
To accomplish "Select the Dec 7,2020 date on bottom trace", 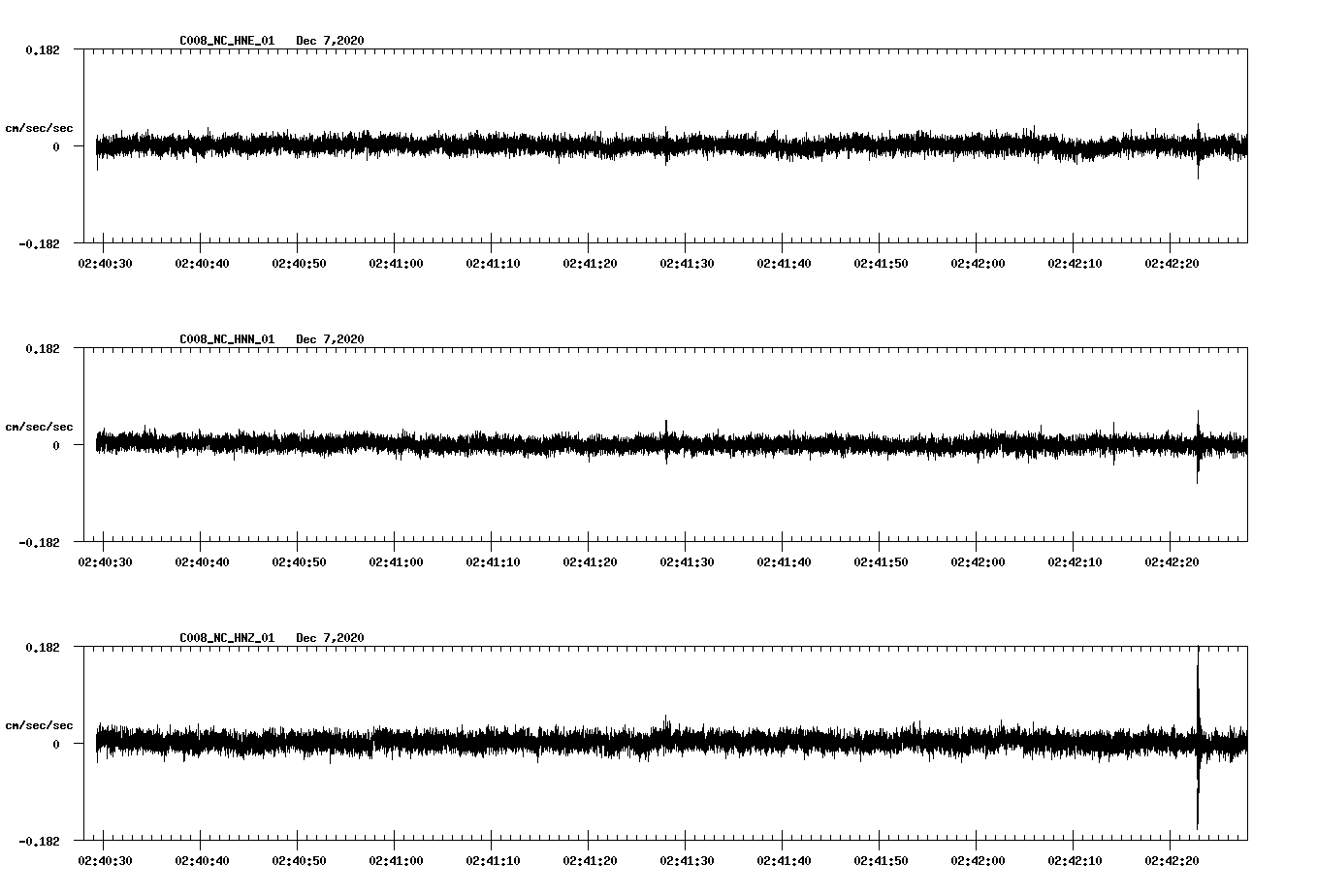I will click(x=331, y=637).
